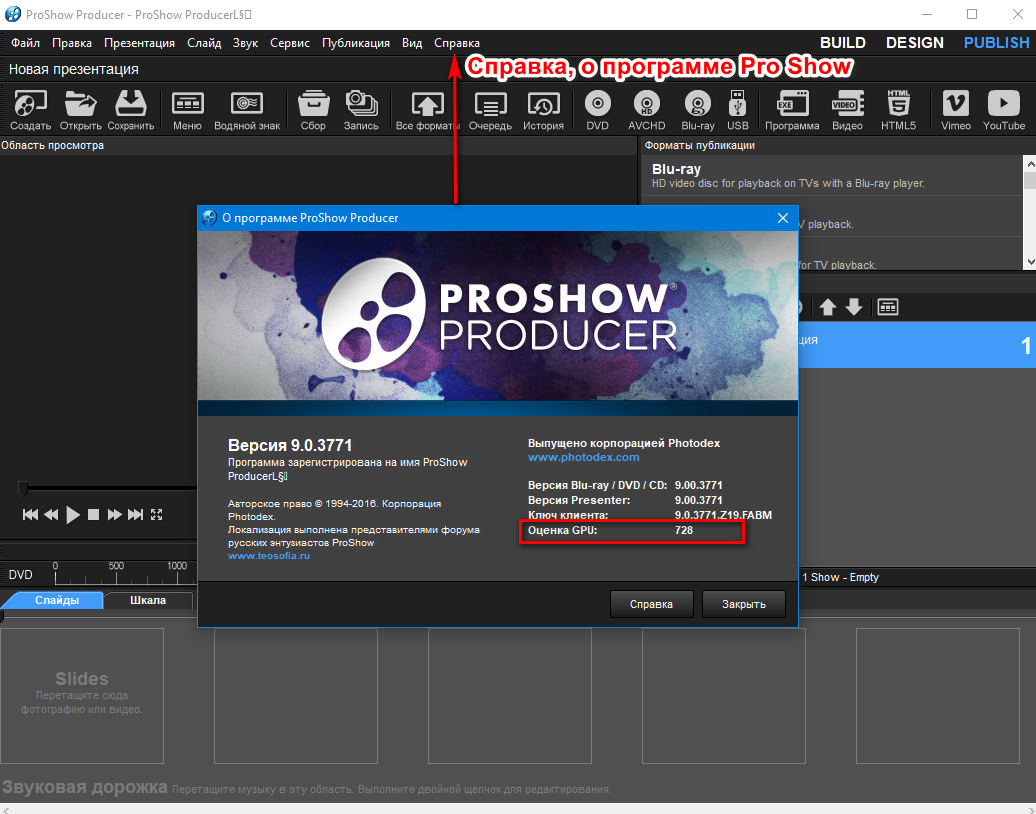This screenshot has width=1036, height=814.
Task: Close the О программе ProShow Producer dialog
Action: coord(783,218)
